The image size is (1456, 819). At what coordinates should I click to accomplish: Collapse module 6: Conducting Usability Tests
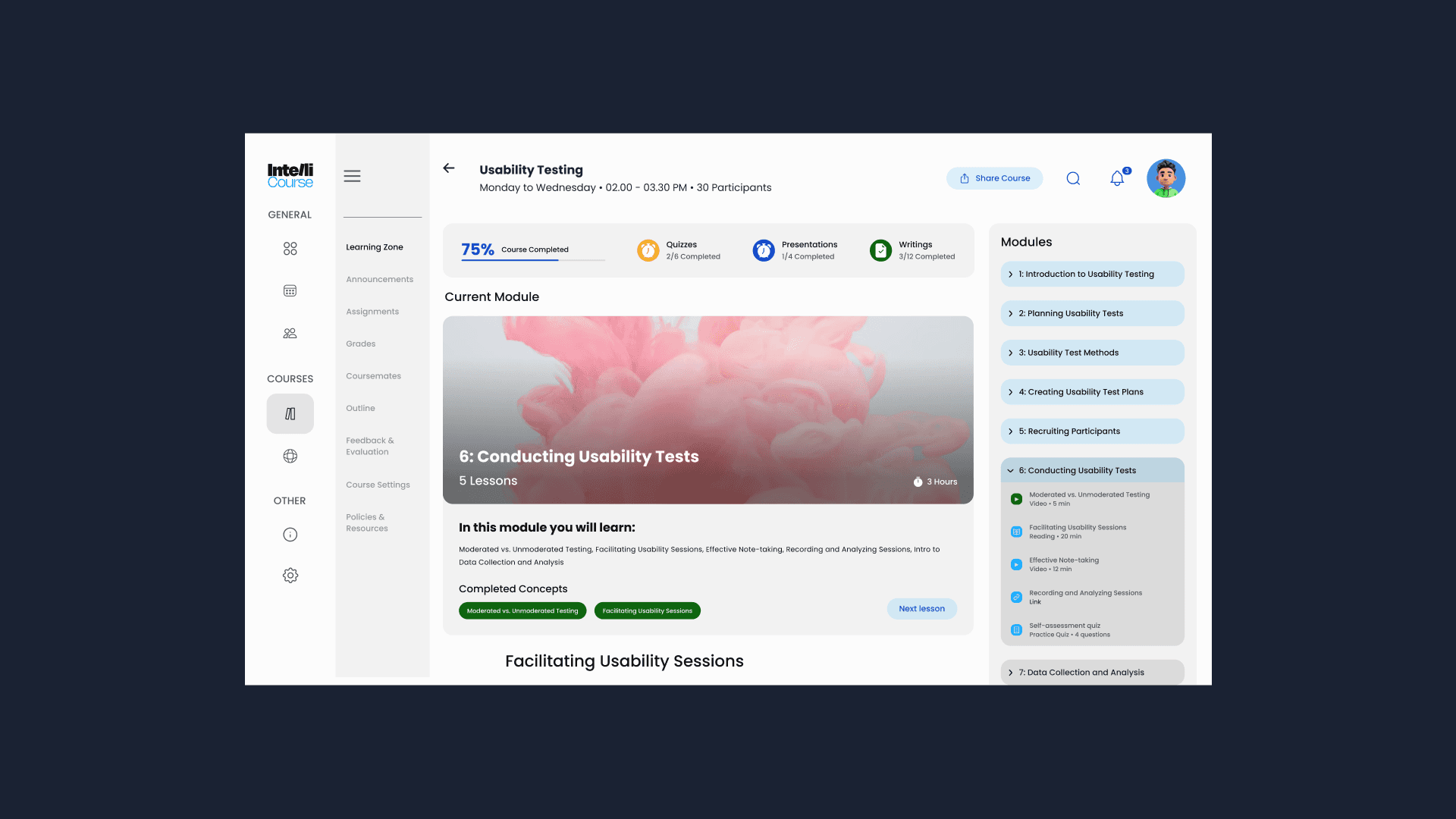pos(1092,471)
